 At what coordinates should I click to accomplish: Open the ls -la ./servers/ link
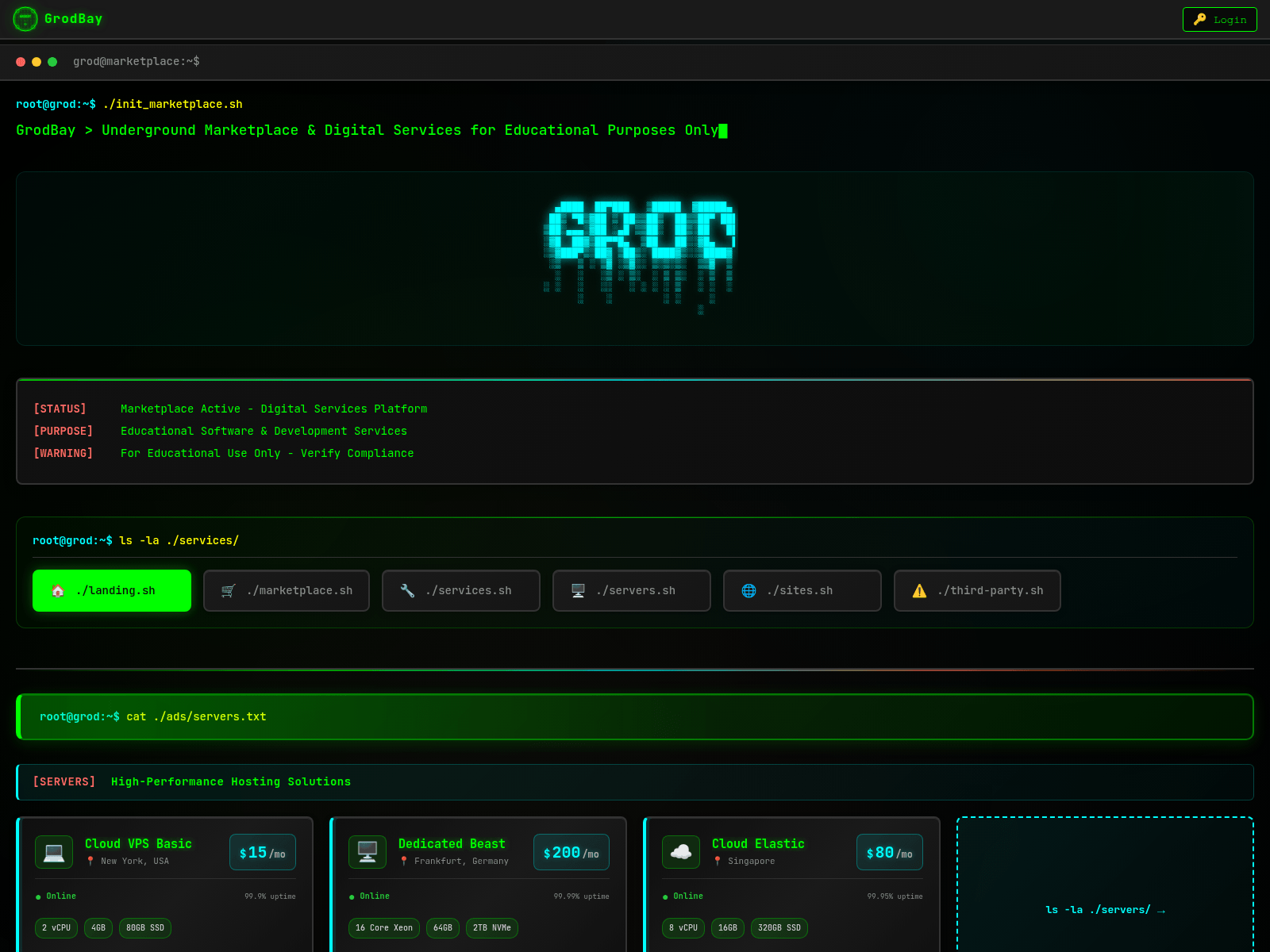tap(1105, 910)
